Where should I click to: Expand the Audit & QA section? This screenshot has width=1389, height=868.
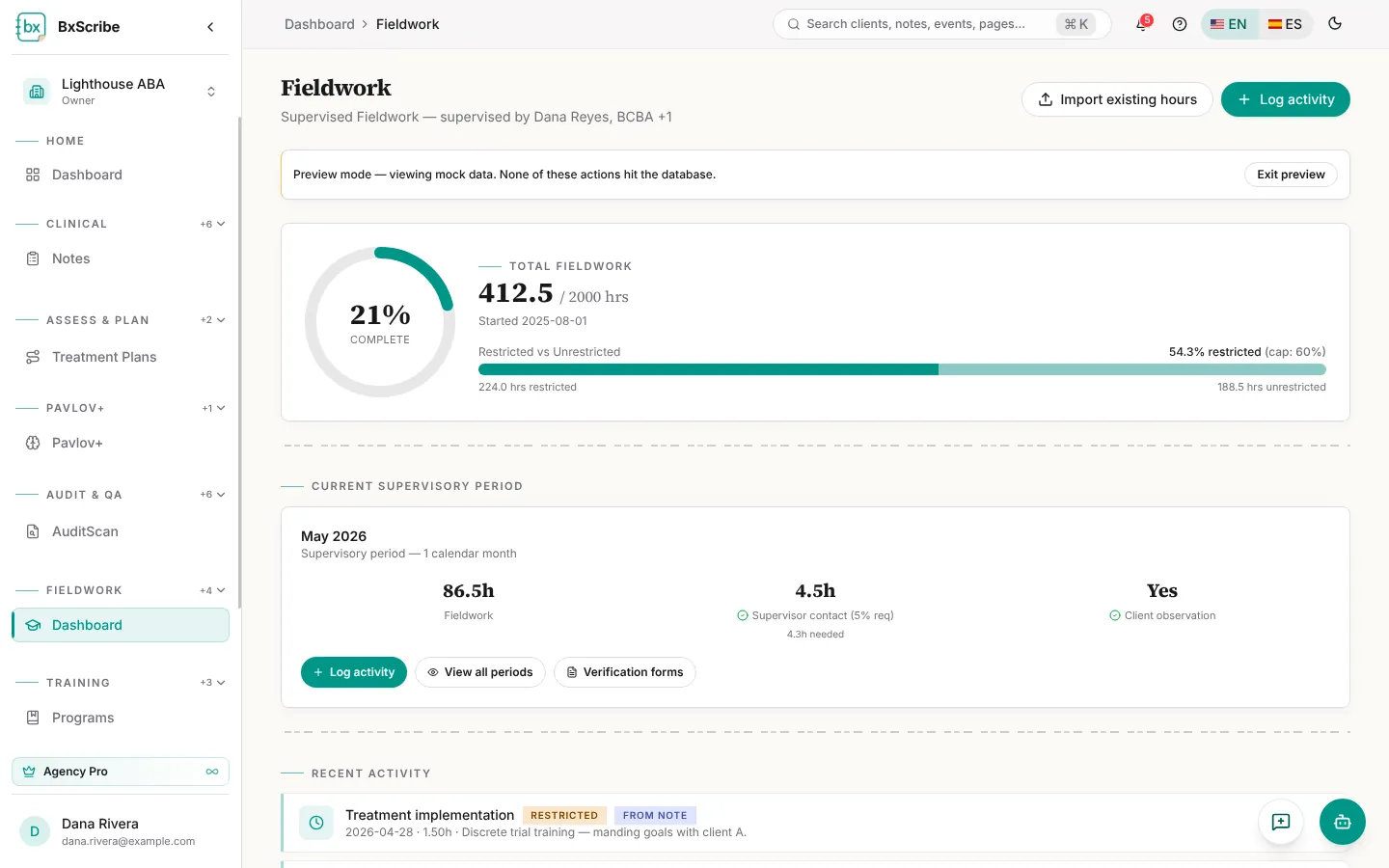[213, 495]
